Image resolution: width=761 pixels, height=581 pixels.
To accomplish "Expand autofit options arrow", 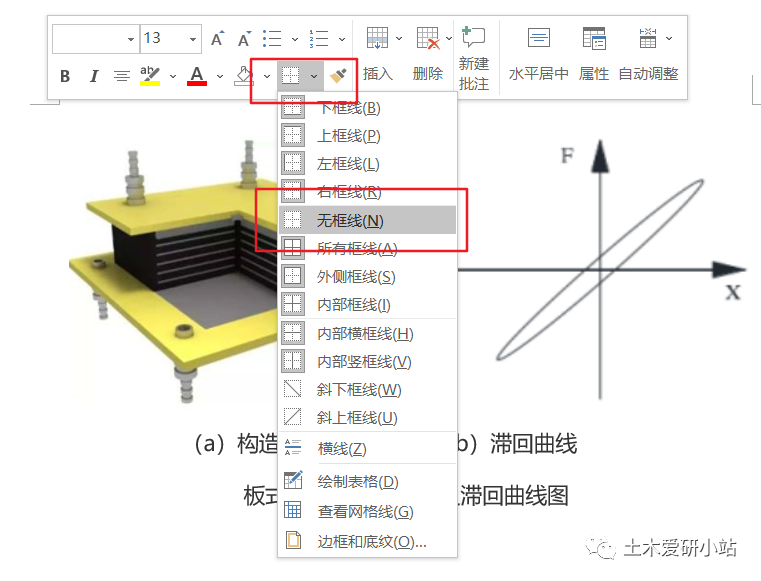I will 669,38.
